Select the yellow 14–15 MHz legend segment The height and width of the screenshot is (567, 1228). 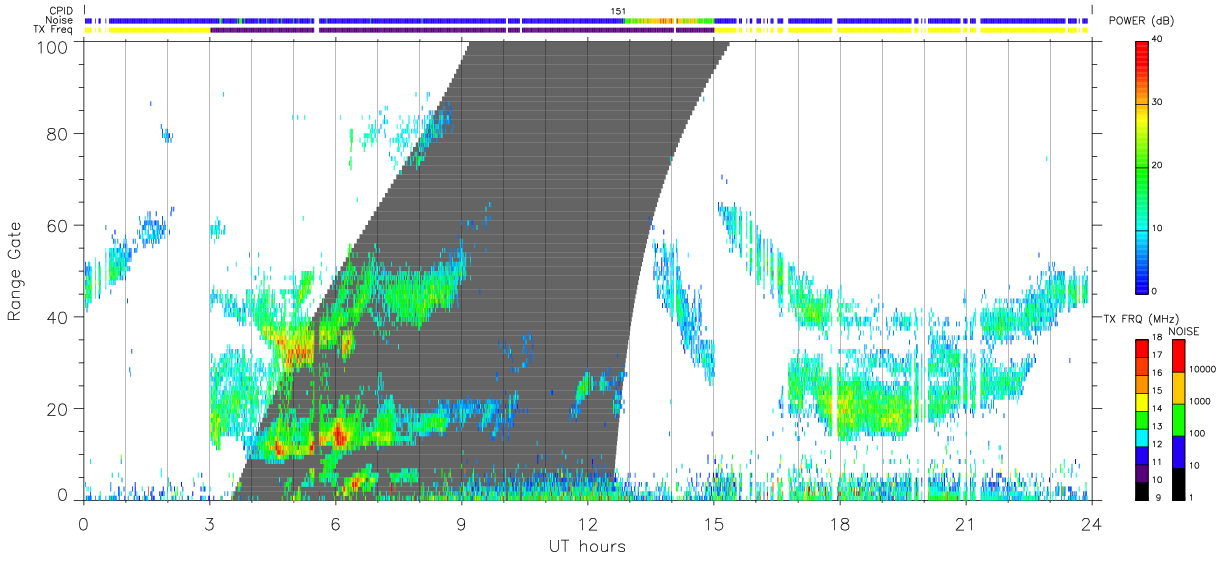point(1142,402)
